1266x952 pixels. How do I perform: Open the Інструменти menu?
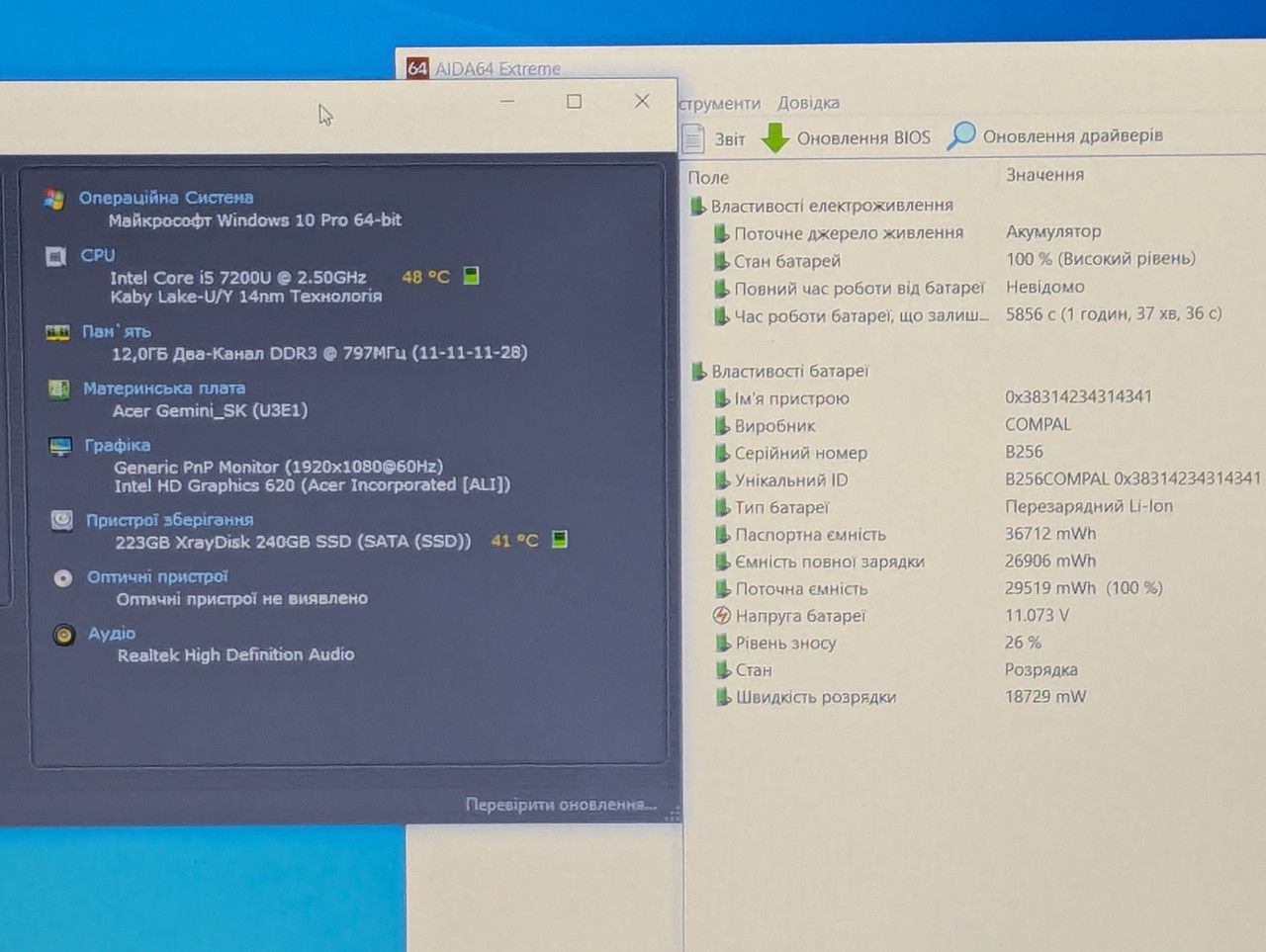click(x=720, y=104)
